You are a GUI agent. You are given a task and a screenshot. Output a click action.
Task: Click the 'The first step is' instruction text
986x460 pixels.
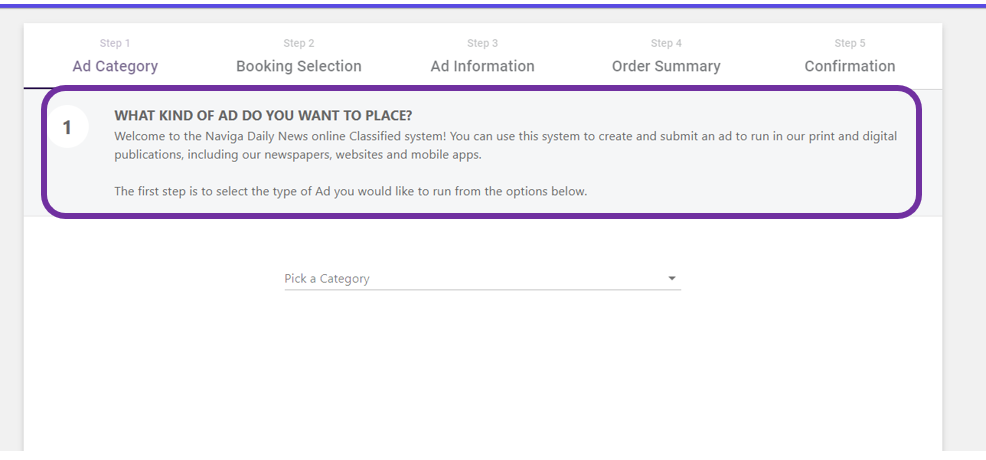pyautogui.click(x=350, y=191)
